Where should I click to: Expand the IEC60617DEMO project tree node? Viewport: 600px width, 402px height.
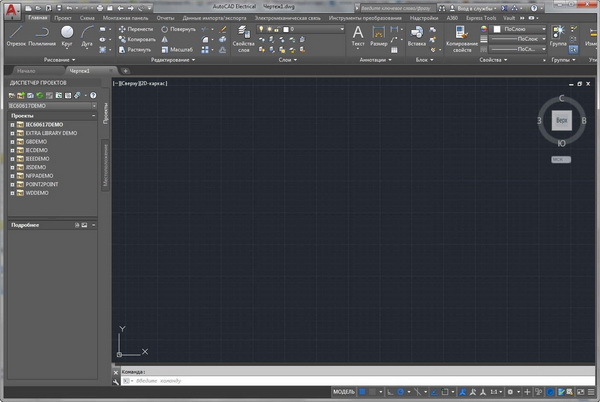[11, 123]
